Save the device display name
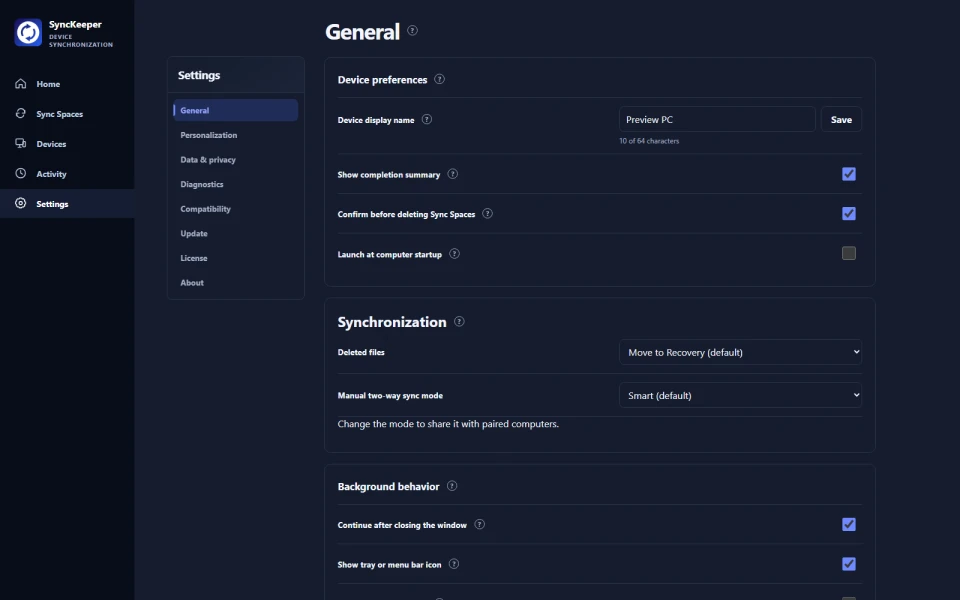This screenshot has width=960, height=600. tap(841, 119)
